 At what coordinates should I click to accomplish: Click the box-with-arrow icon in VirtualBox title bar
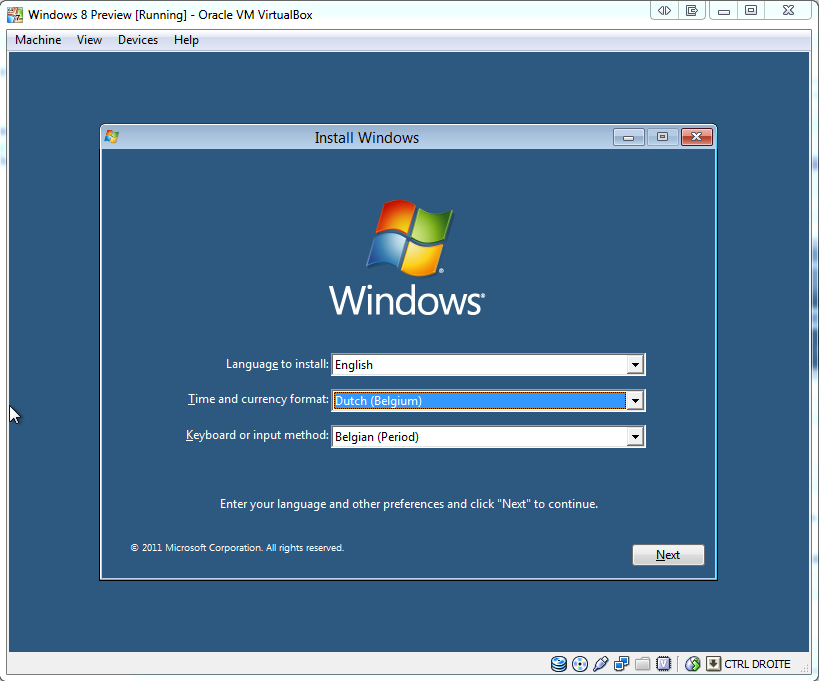691,11
